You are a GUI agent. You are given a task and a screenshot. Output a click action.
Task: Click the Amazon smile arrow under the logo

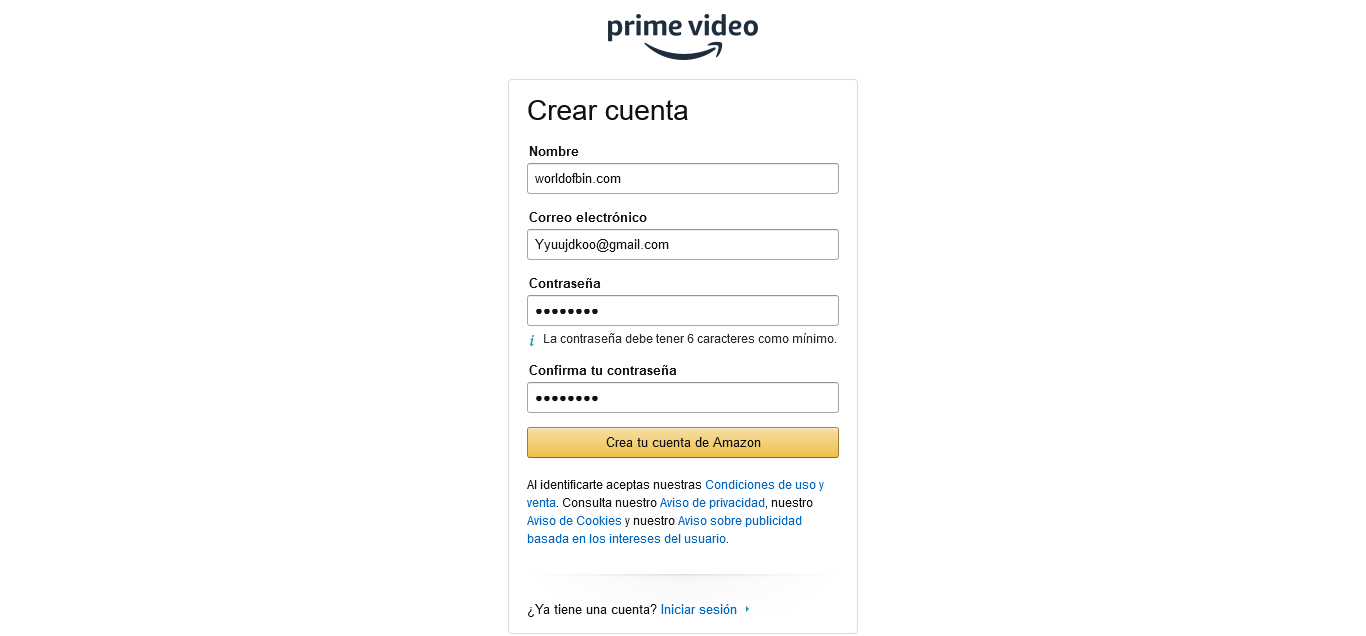tap(683, 51)
